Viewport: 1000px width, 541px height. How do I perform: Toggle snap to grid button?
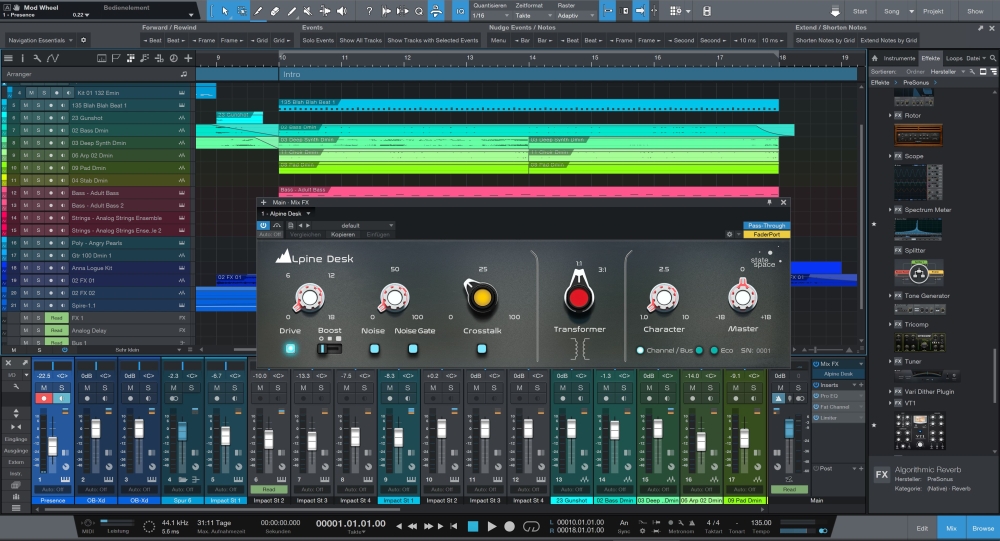click(640, 11)
